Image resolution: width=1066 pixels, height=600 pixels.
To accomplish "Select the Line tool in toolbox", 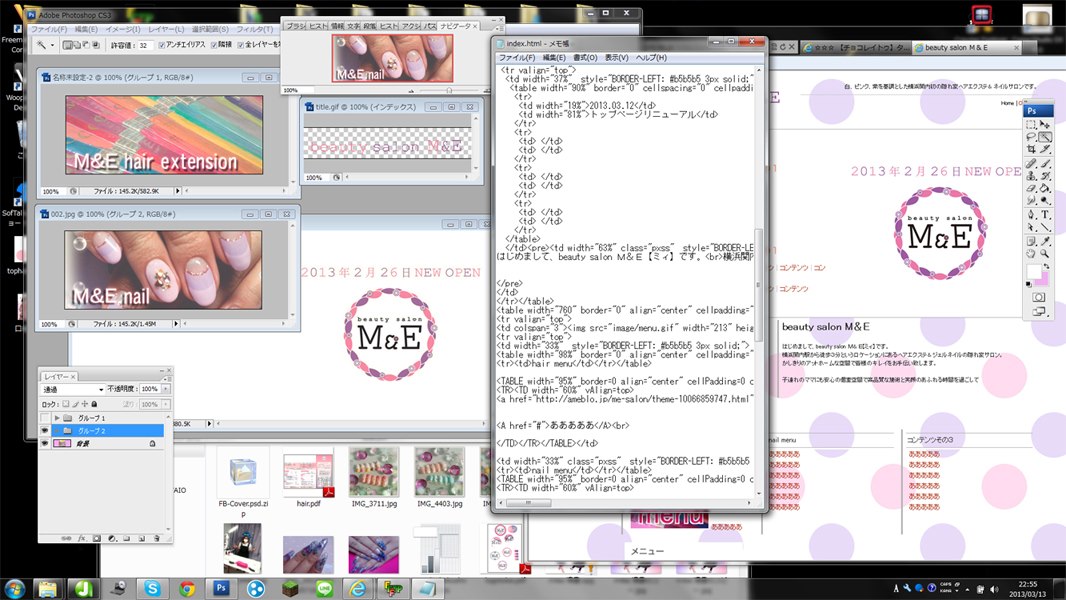I will [x=1045, y=227].
